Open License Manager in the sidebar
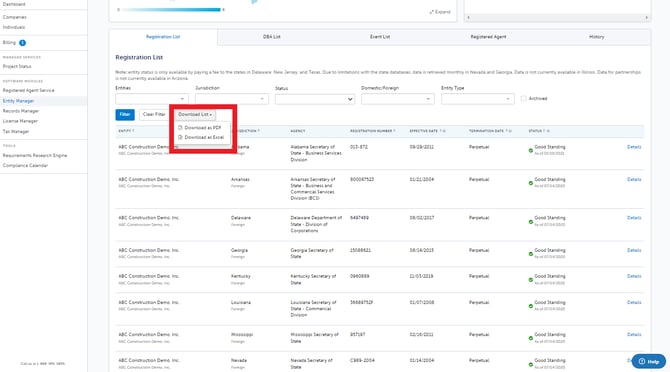Screen dimensions: 670x372 [20, 121]
